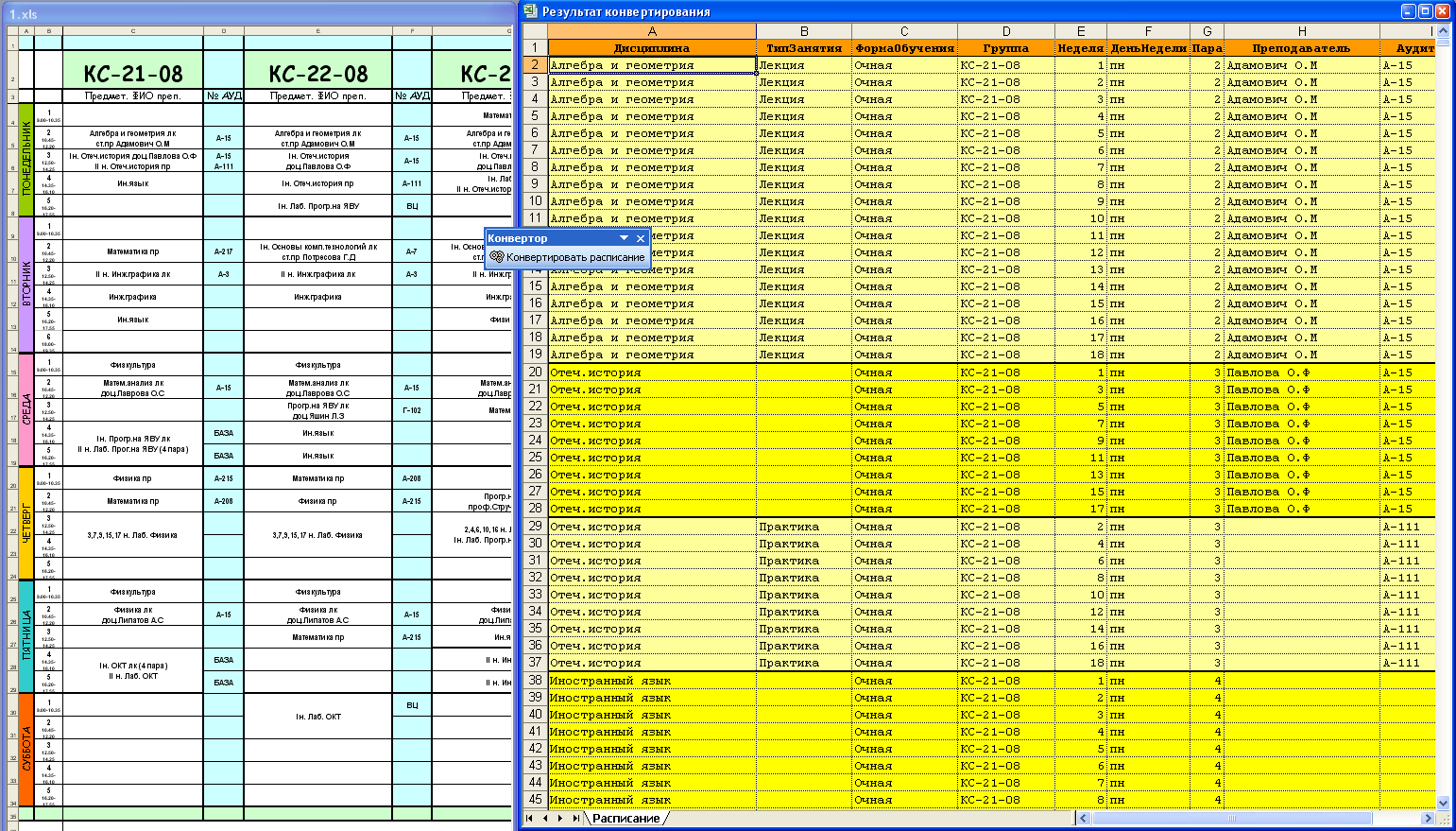This screenshot has width=1456, height=831.
Task: Open the Конвертор toolbar options dropdown arrow
Action: coord(625,238)
